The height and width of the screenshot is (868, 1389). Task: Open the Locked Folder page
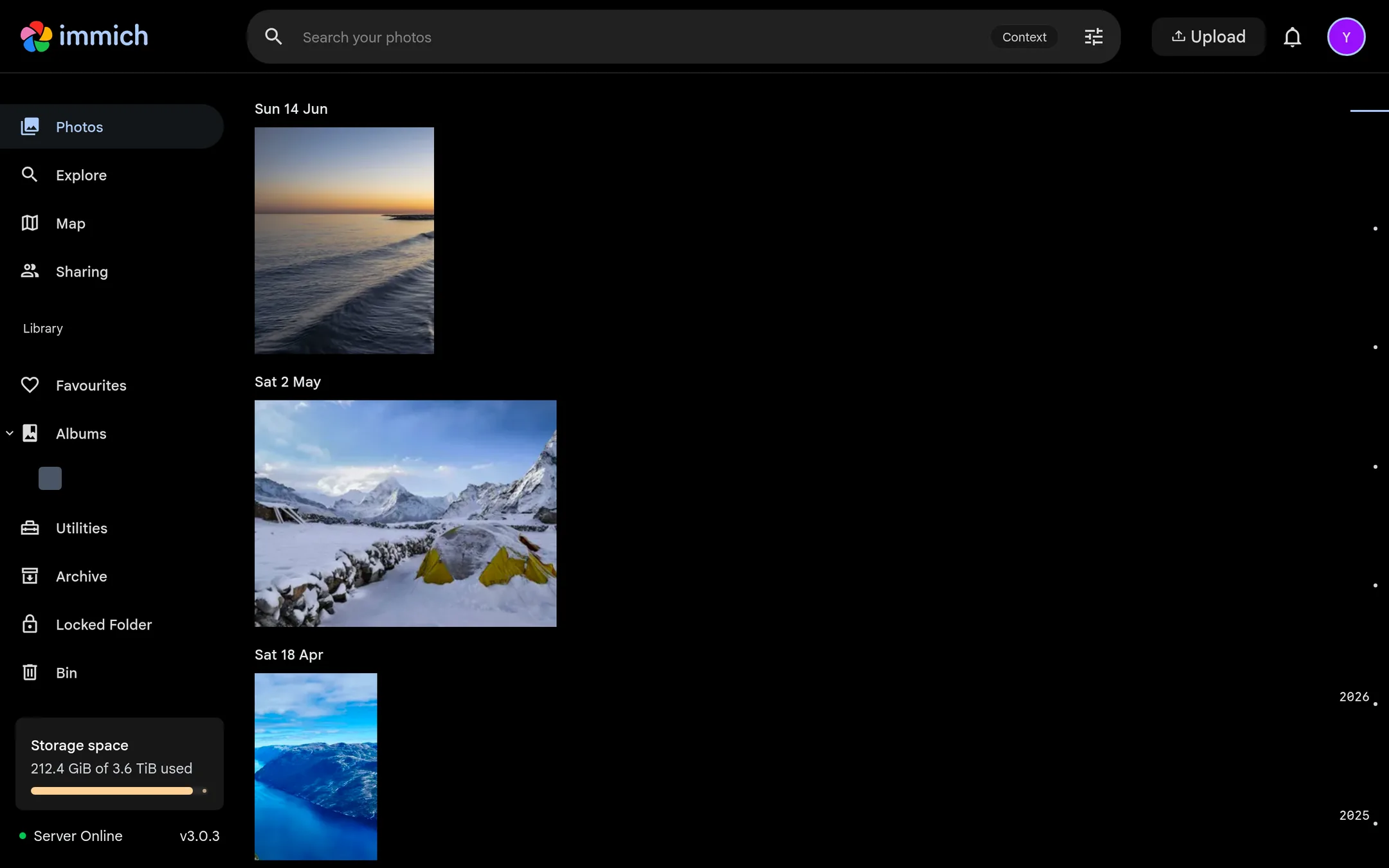coord(112,624)
